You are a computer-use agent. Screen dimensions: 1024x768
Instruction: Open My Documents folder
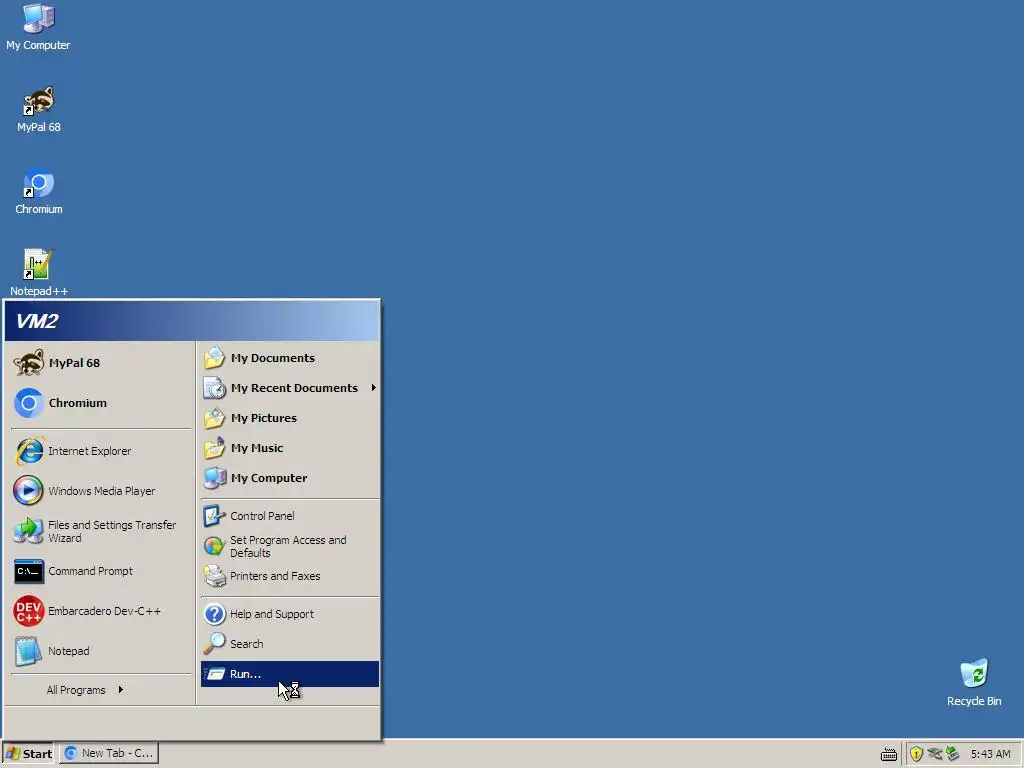pyautogui.click(x=290, y=358)
